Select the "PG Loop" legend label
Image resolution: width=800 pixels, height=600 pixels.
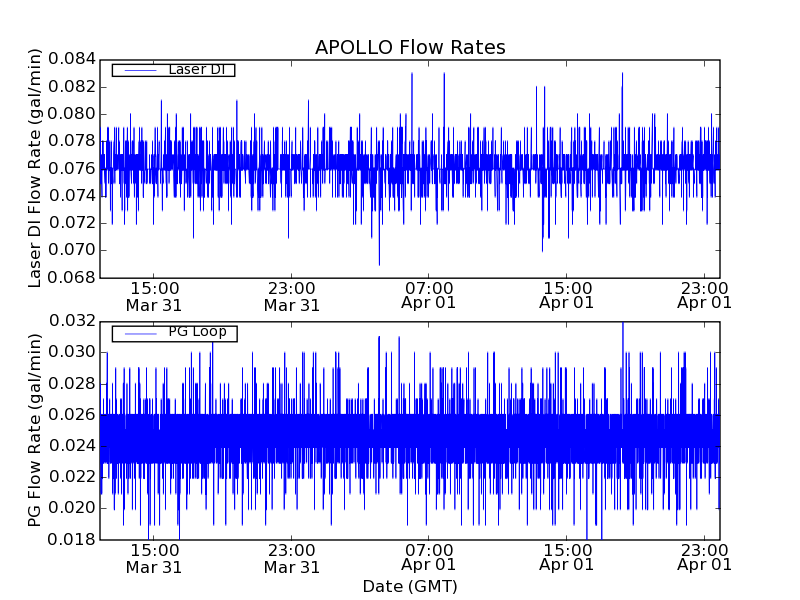pyautogui.click(x=196, y=332)
